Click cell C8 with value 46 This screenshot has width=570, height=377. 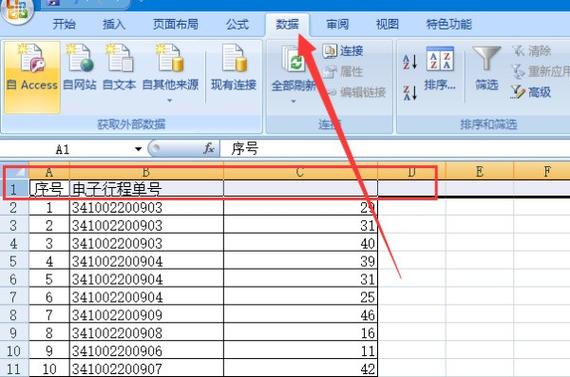(300, 315)
